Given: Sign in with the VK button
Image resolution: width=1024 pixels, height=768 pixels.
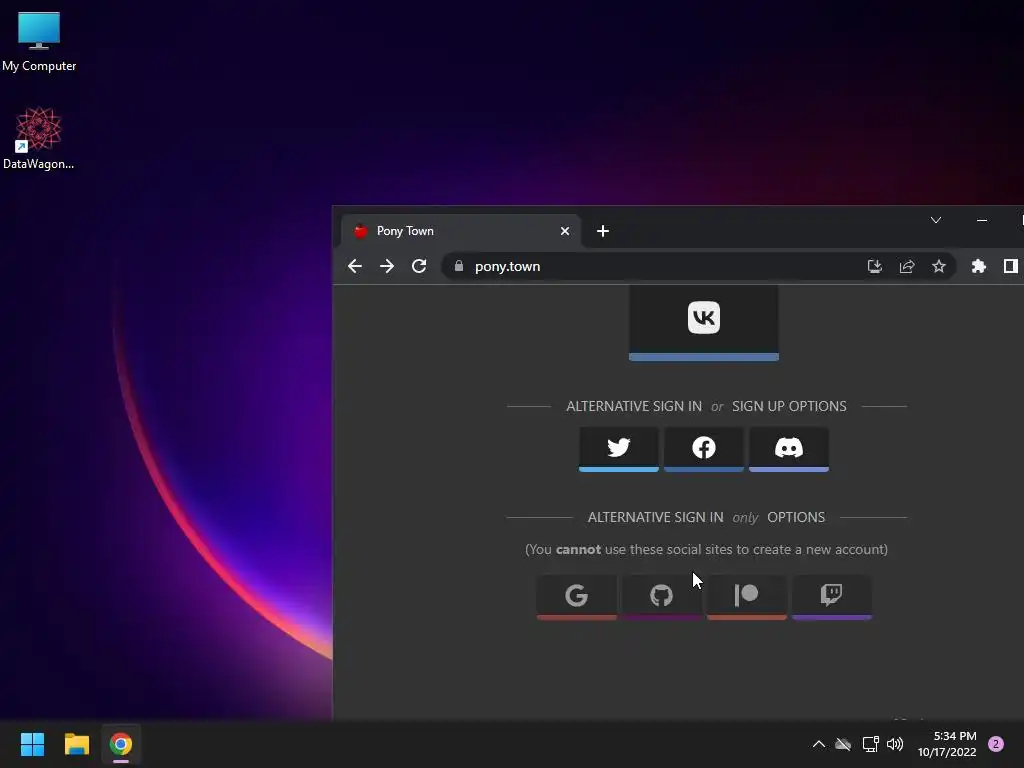Looking at the screenshot, I should pos(703,323).
